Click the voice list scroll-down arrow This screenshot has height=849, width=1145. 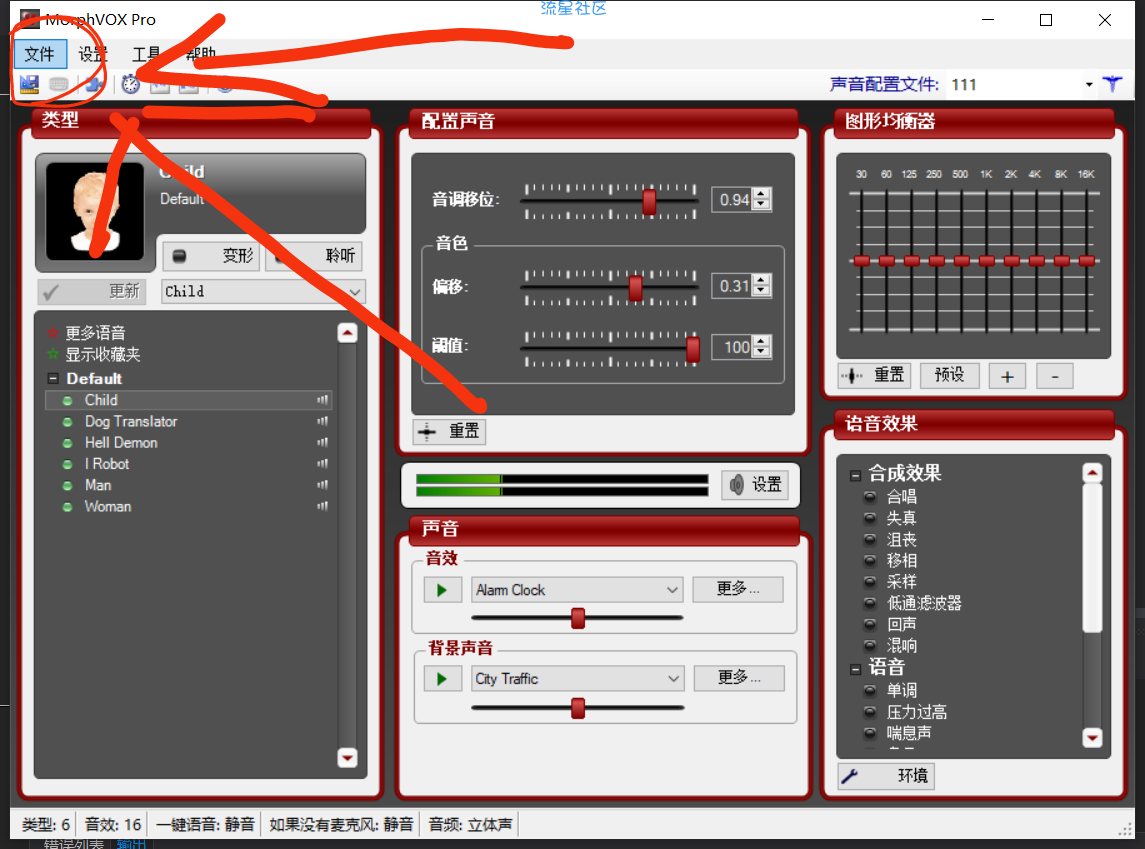[348, 758]
